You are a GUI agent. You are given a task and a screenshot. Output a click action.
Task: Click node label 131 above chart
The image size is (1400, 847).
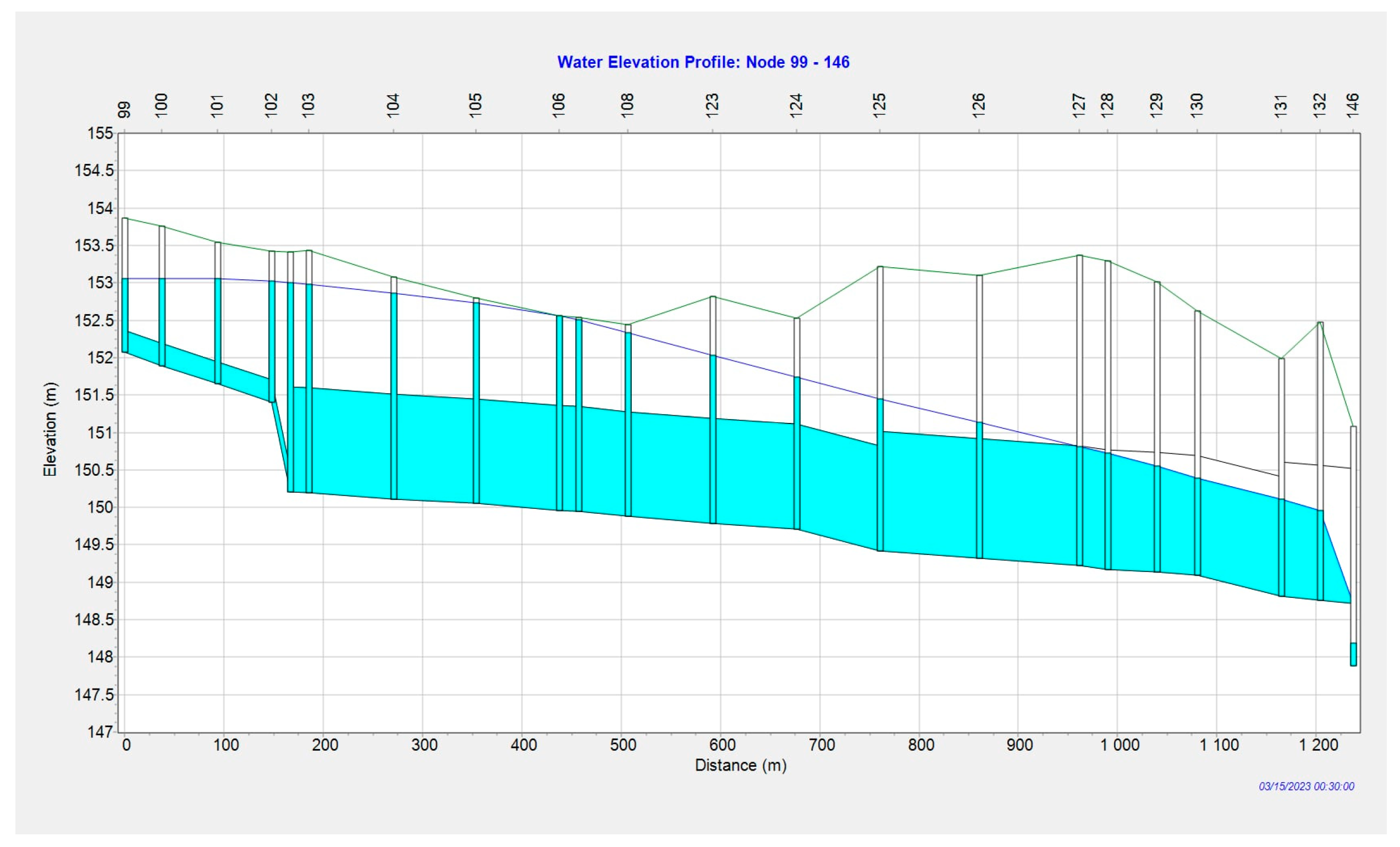1281,107
